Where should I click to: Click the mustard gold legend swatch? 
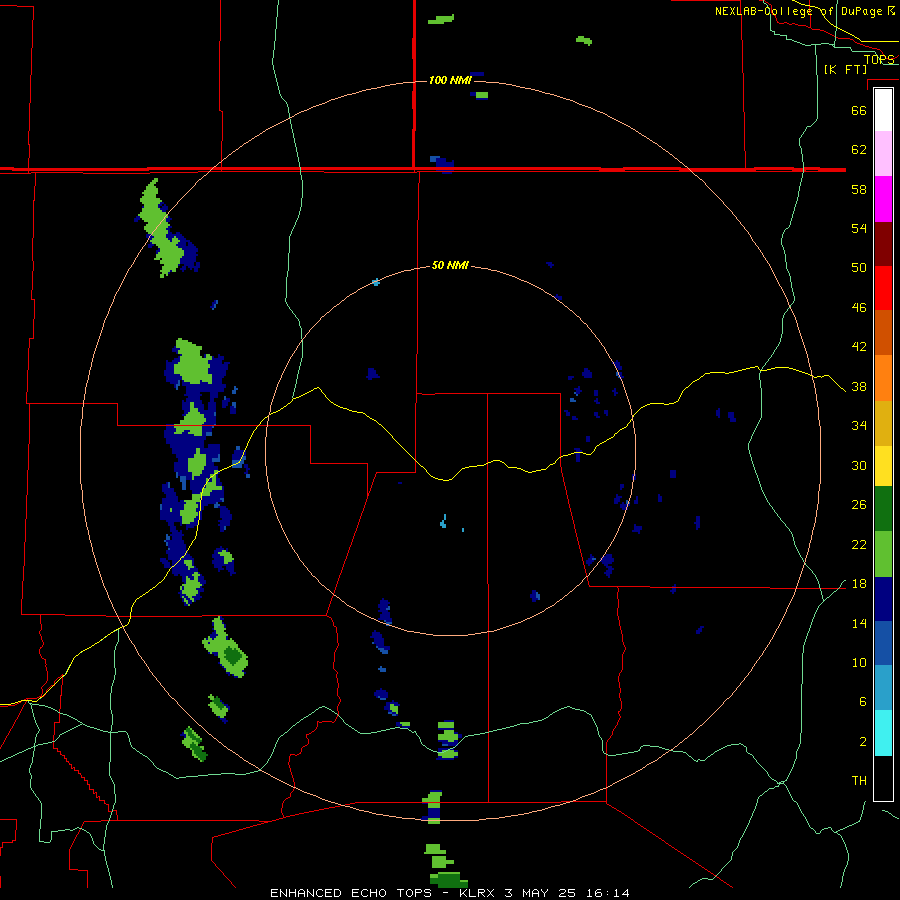(x=883, y=423)
